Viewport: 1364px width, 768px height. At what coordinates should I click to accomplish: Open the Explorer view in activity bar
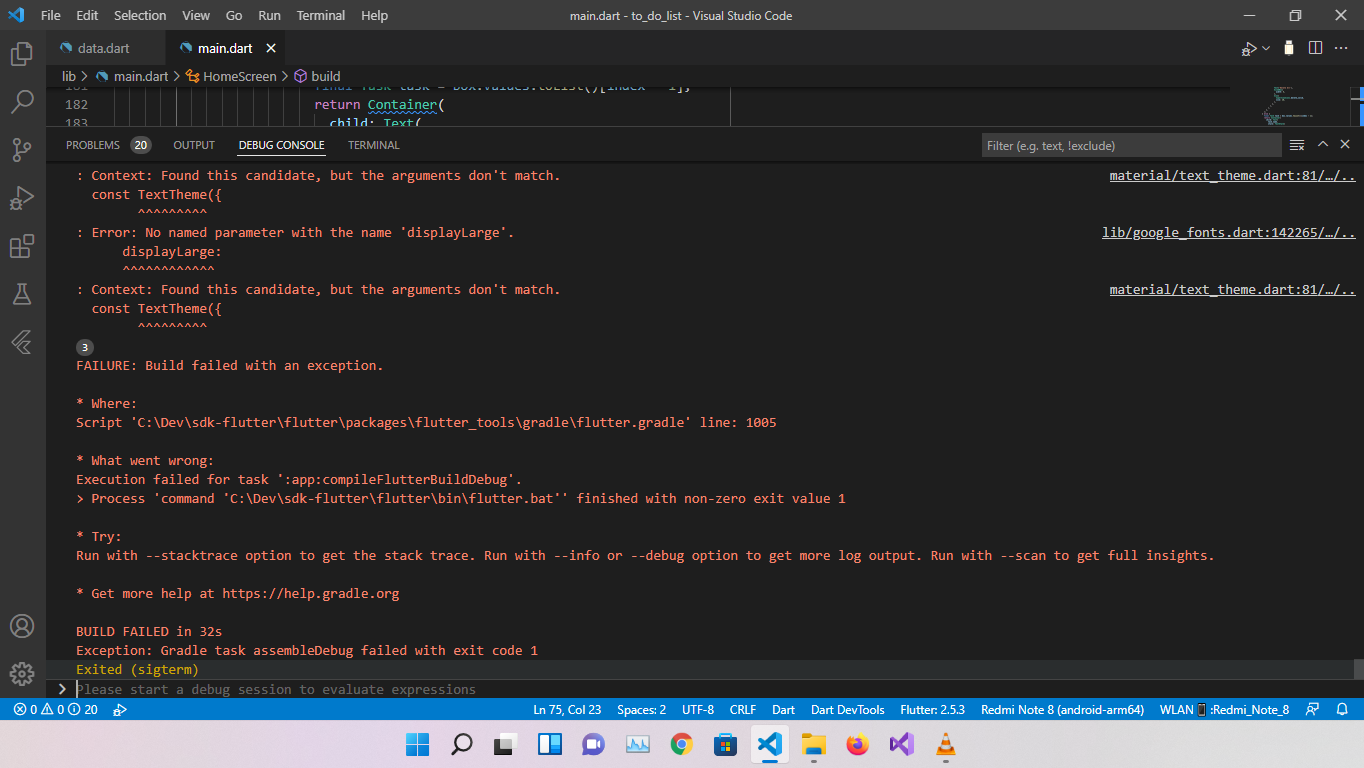tap(22, 54)
